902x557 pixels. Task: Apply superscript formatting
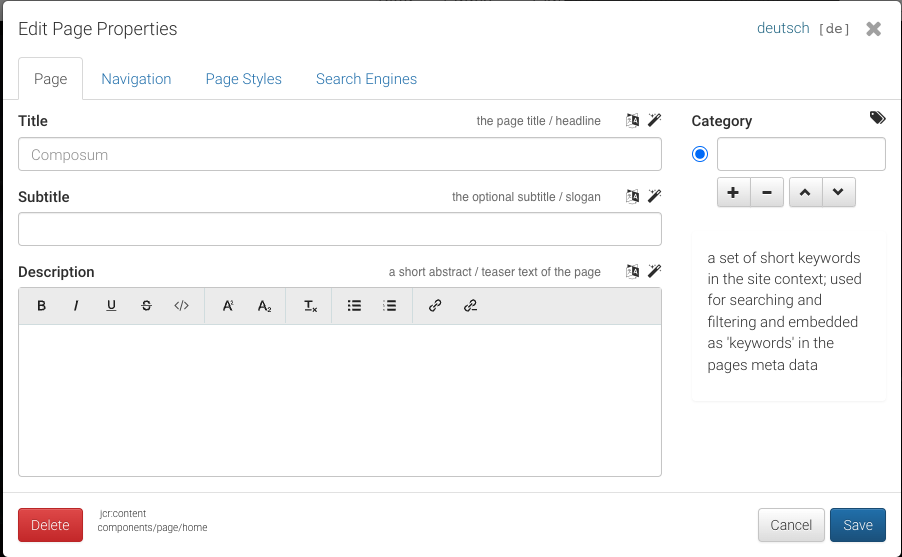[x=228, y=306]
